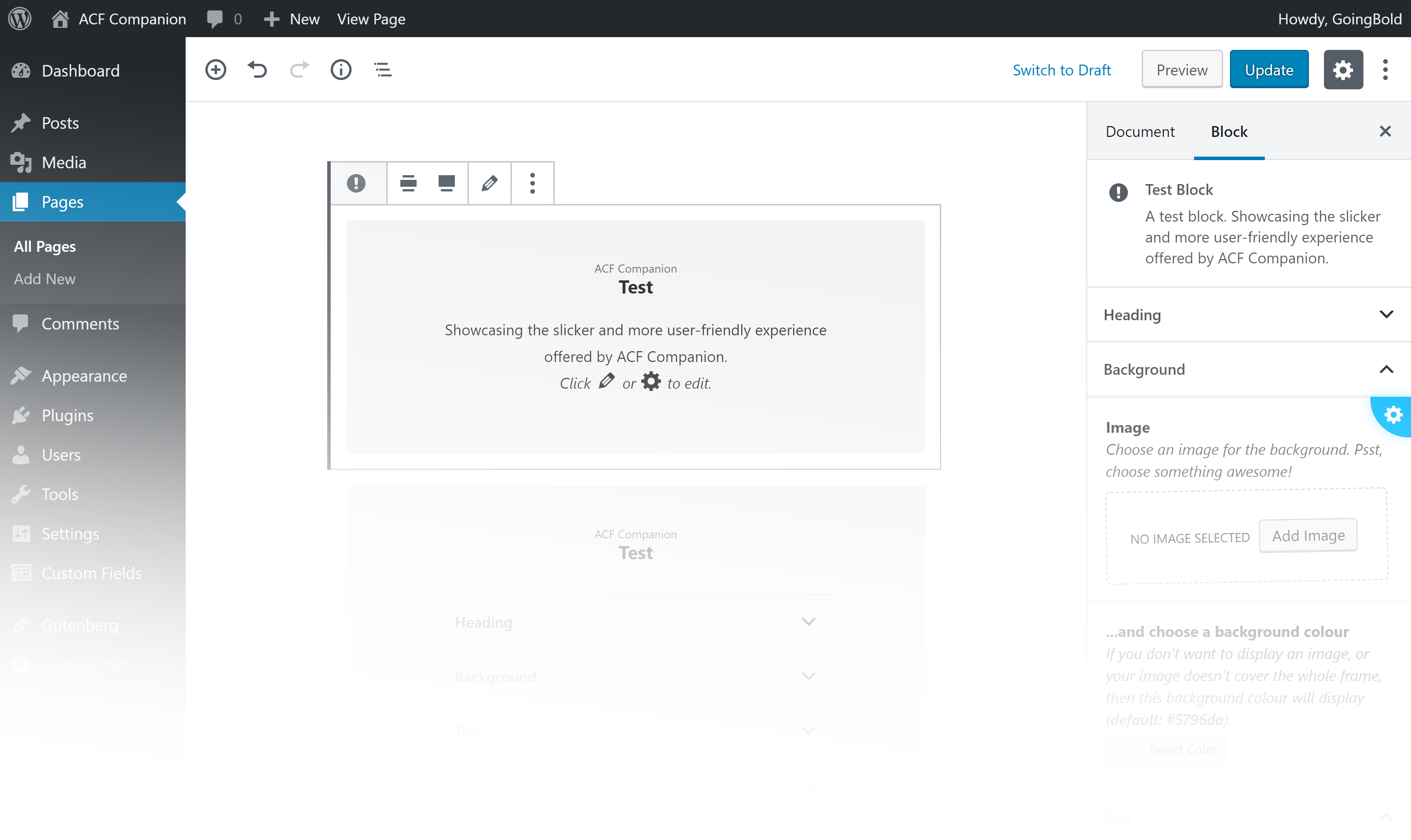Viewport: 1411px width, 840px height.
Task: Expand the Heading panel in sidebar
Action: [1249, 315]
